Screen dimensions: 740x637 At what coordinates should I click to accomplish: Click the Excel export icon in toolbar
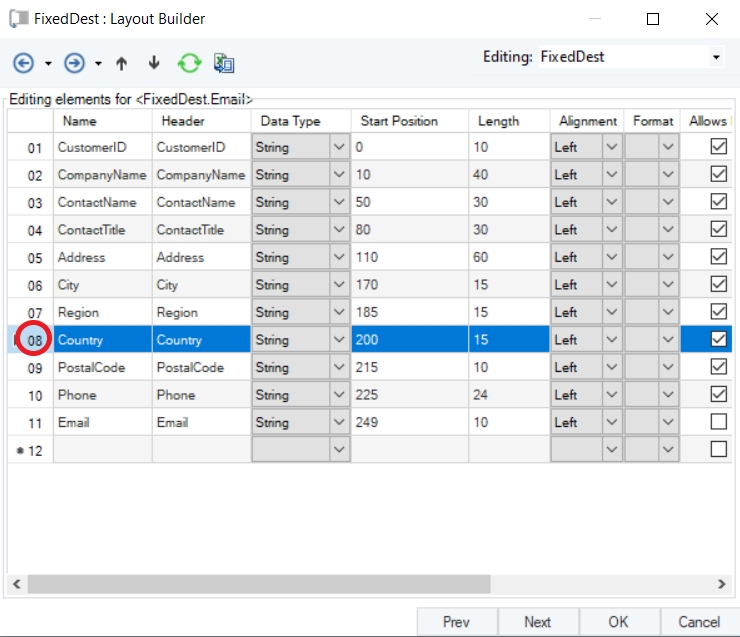tap(224, 63)
